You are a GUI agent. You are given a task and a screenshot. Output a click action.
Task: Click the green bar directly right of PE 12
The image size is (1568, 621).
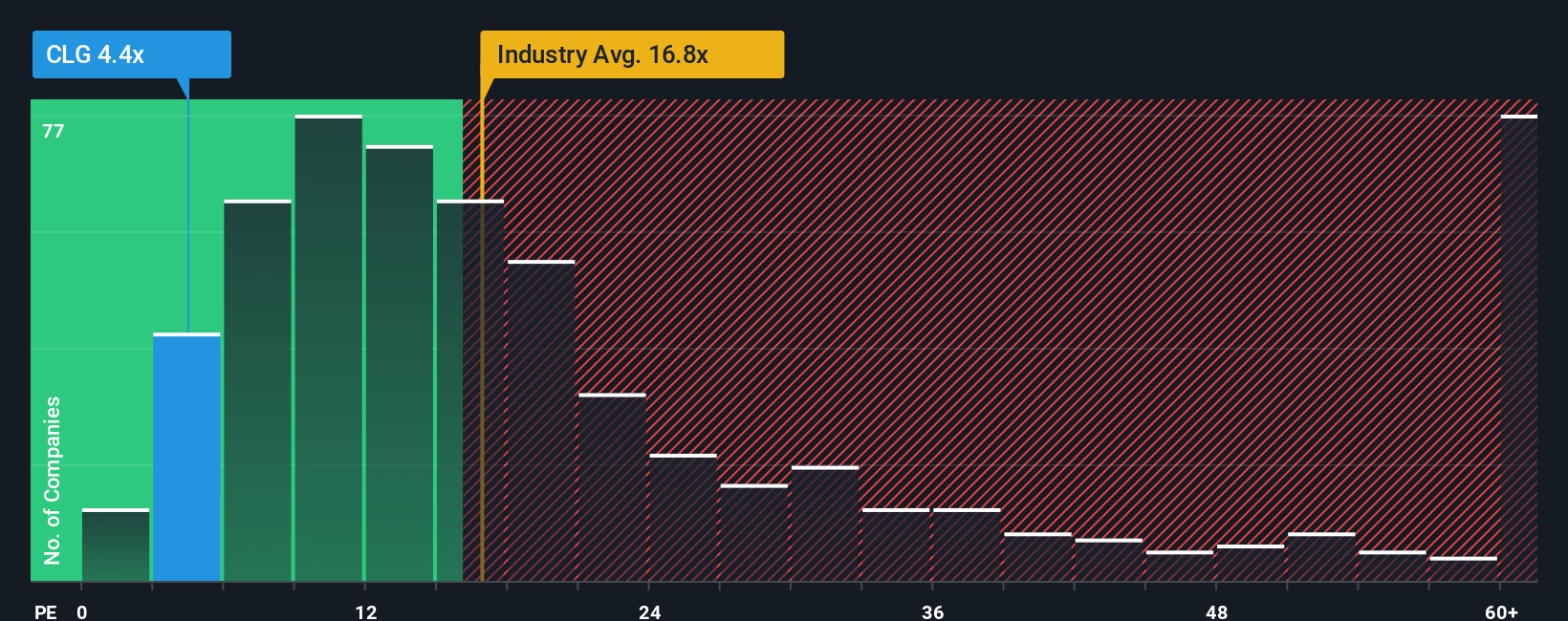point(400,363)
